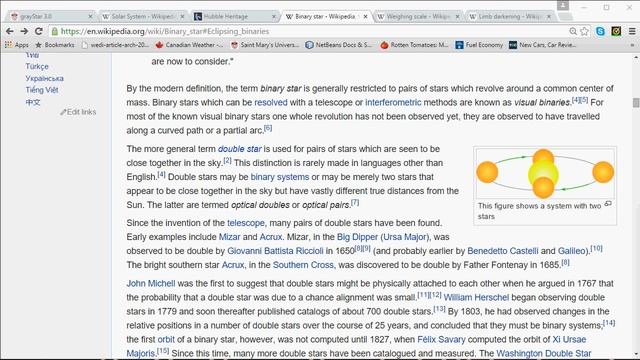Click the scrollbar up arrow
640x360 pixels.
pyautogui.click(x=636, y=57)
